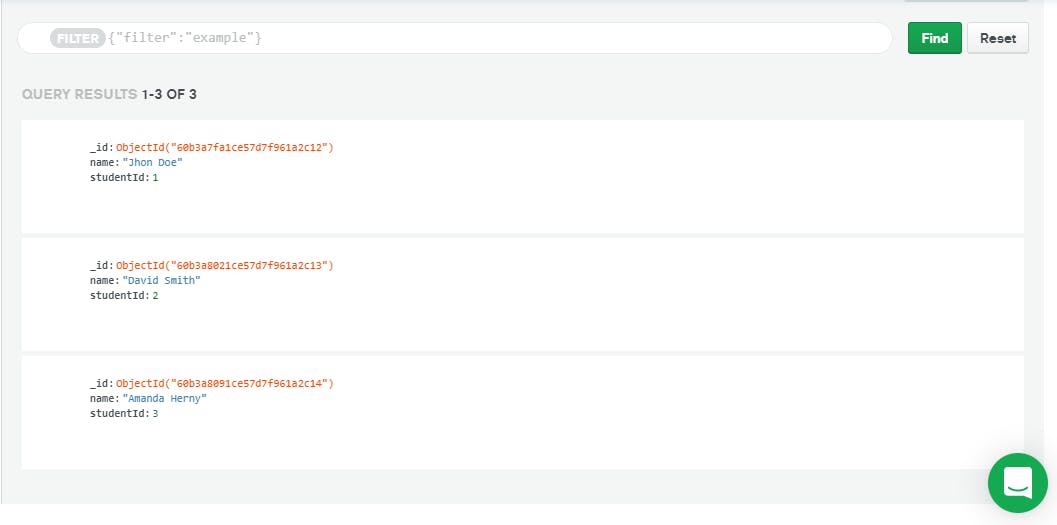Select the name value "Jhon Doe"

(x=152, y=162)
